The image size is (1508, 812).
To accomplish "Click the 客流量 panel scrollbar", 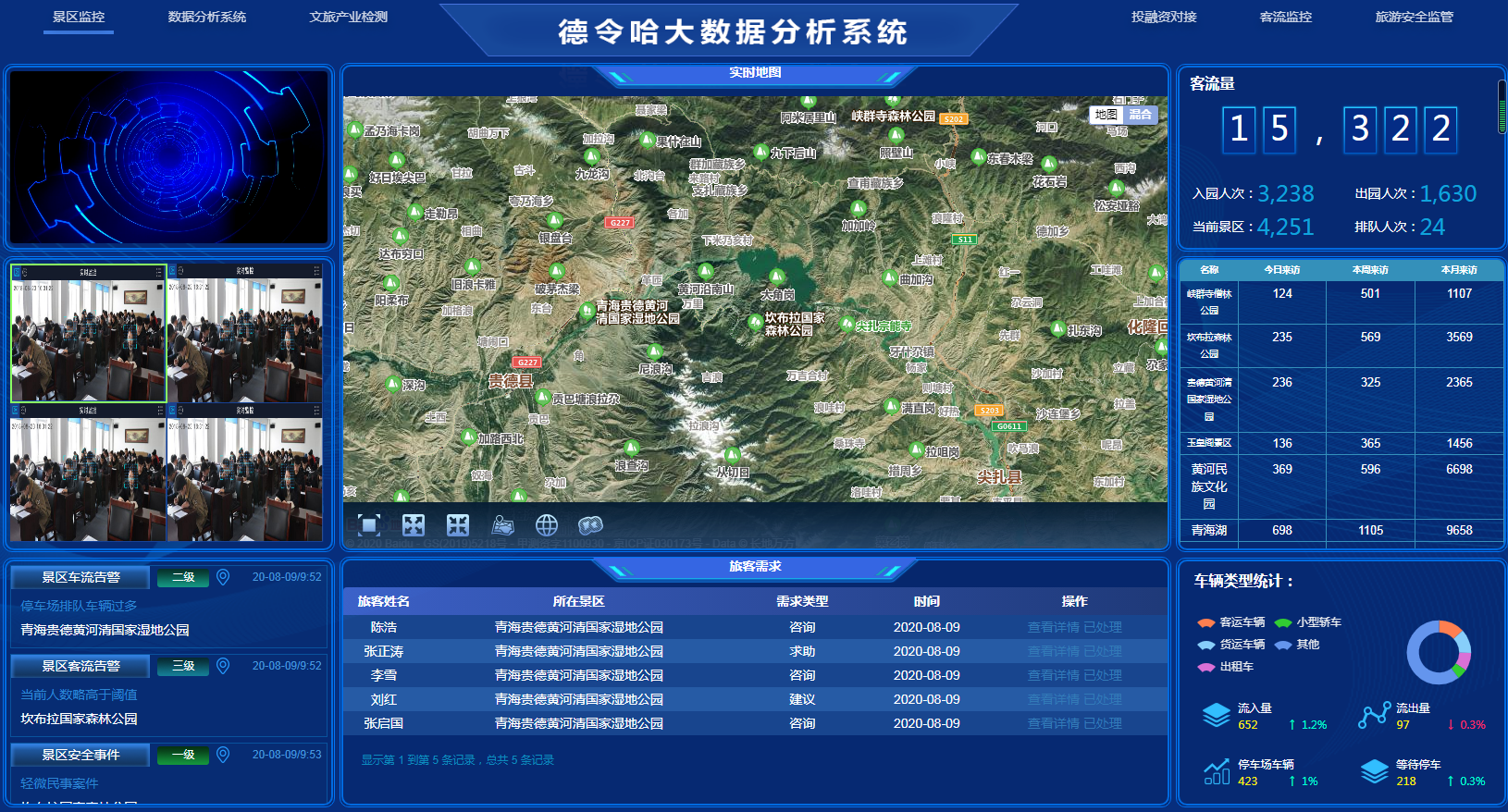I will tap(1502, 106).
